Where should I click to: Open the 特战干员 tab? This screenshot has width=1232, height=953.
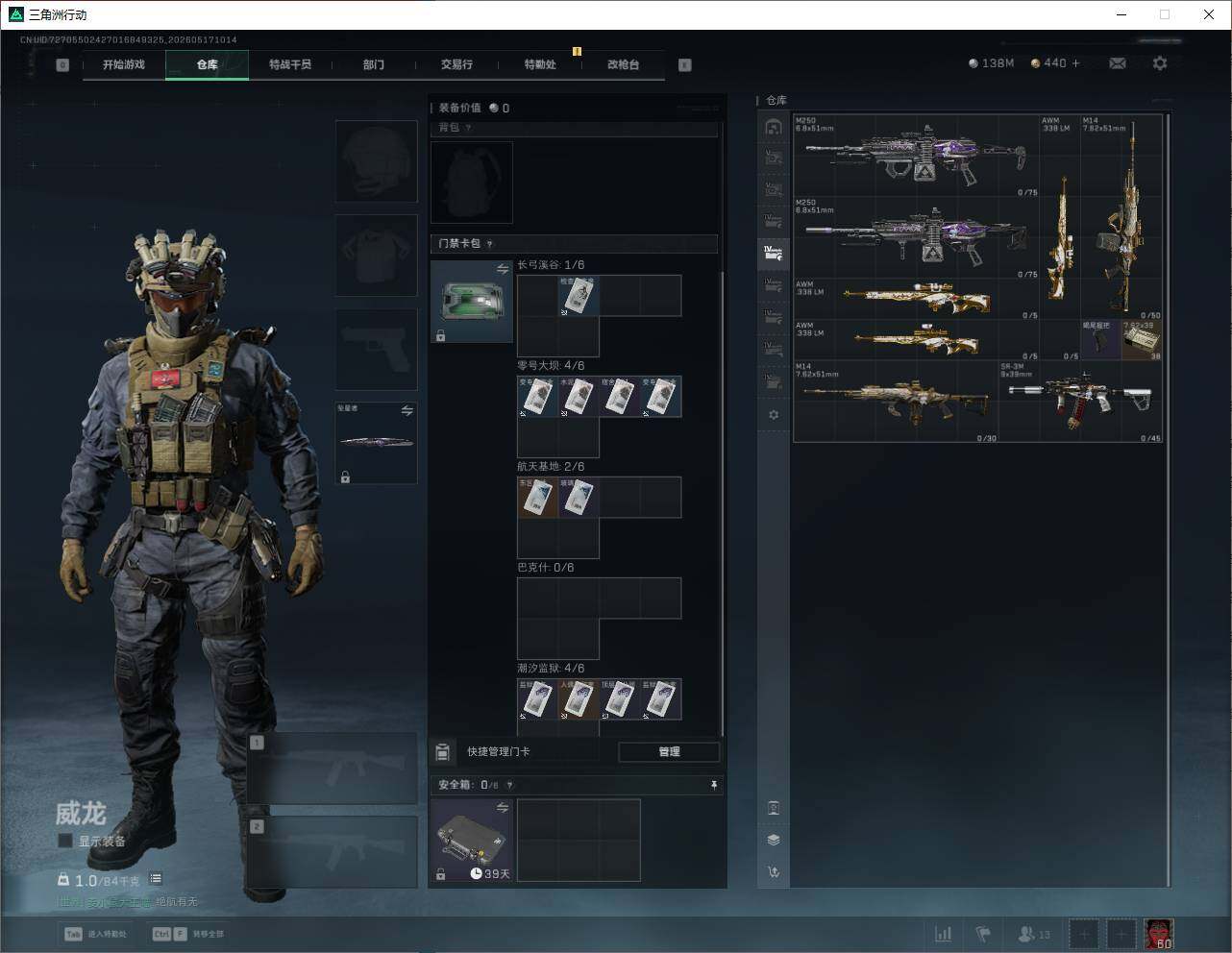290,64
